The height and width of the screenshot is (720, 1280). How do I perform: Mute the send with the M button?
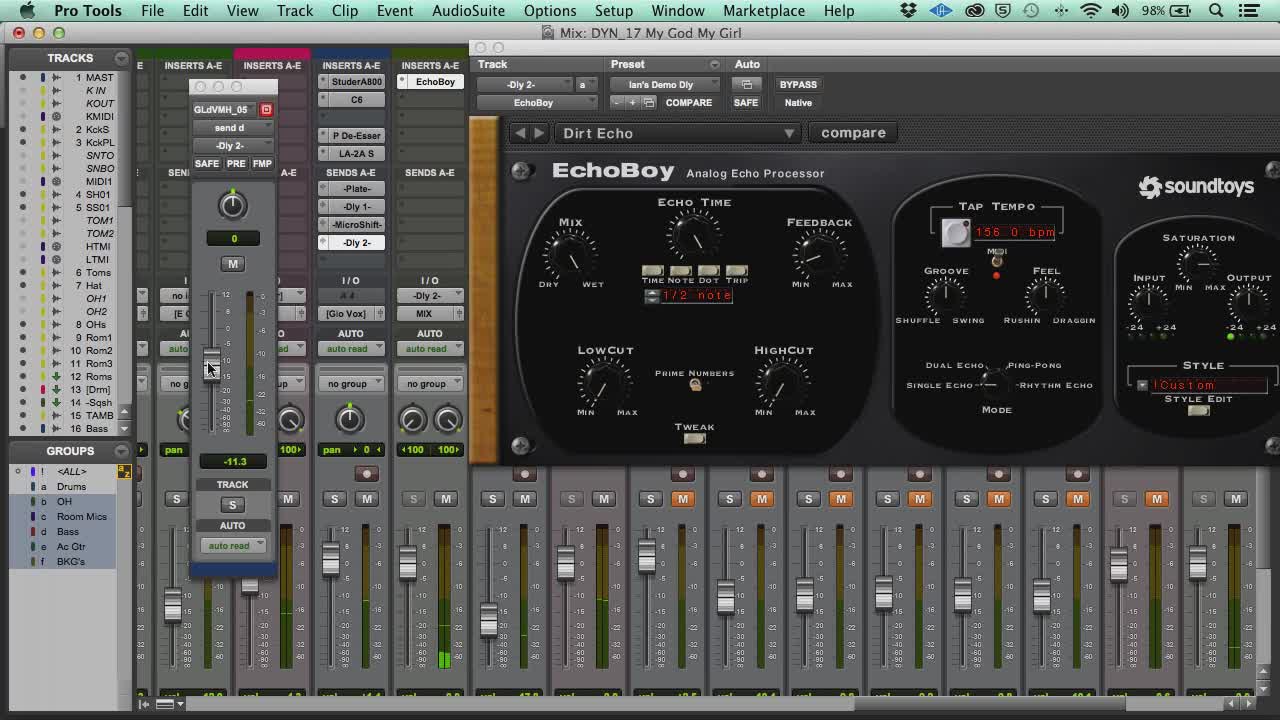[x=232, y=264]
